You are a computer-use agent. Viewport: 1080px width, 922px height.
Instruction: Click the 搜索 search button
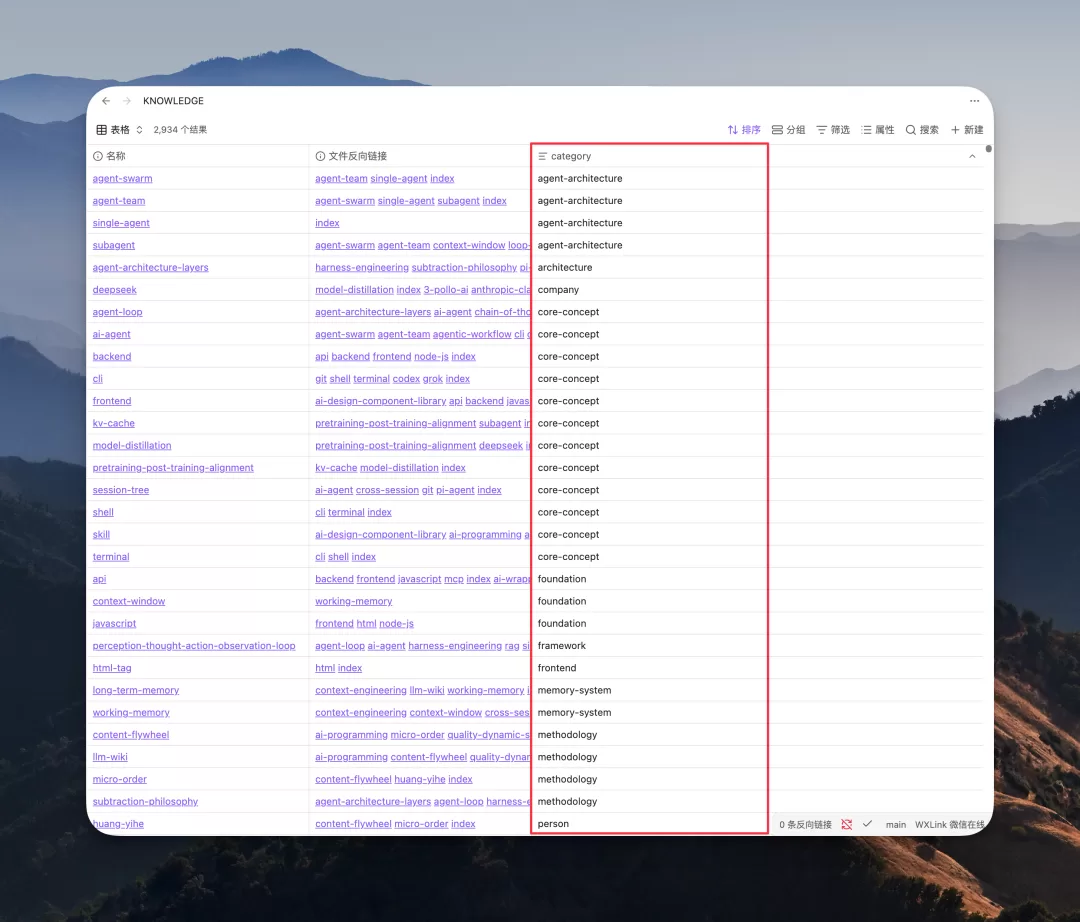pyautogui.click(x=922, y=129)
